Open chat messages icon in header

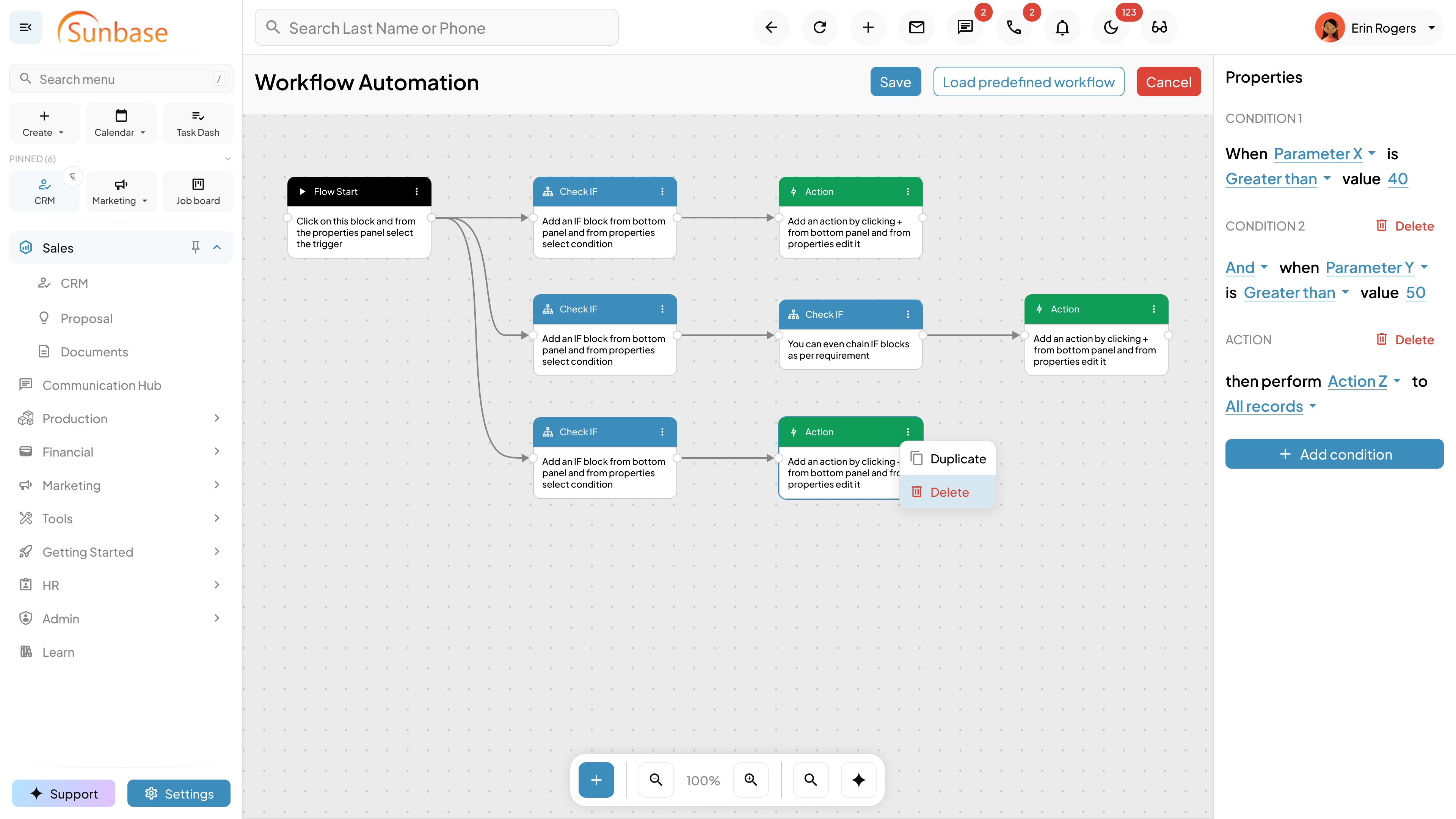(x=965, y=27)
